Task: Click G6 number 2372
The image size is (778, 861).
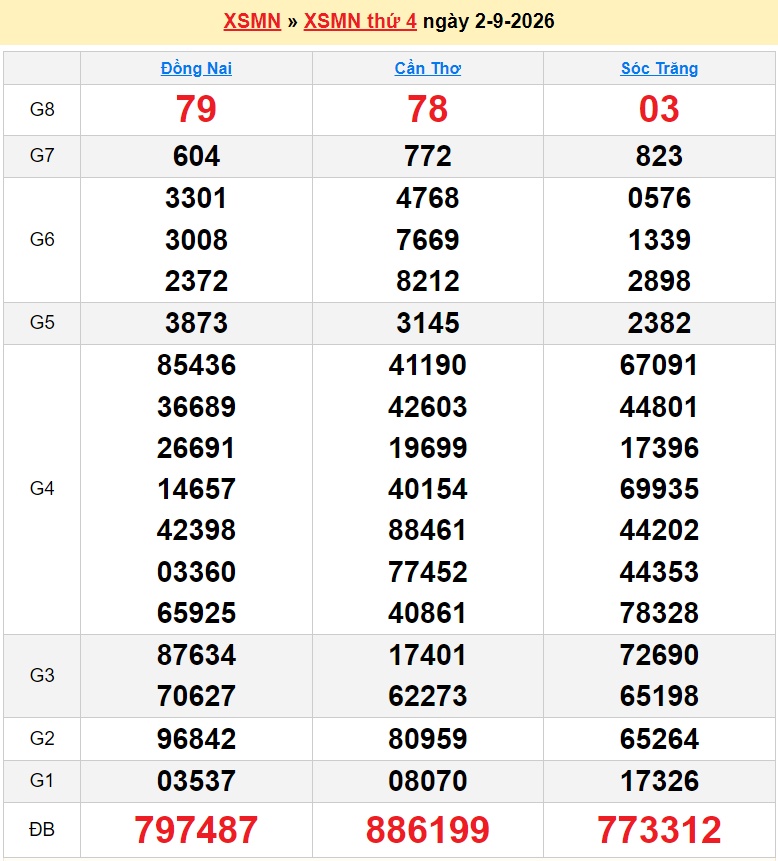Action: (196, 281)
